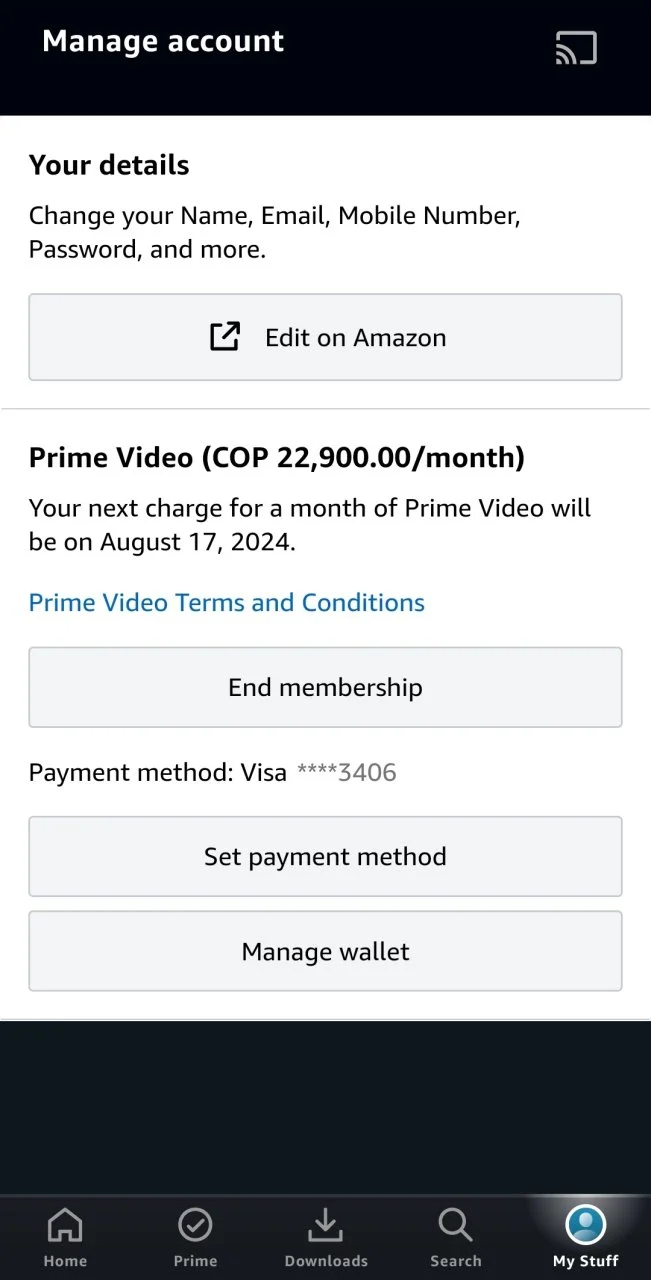Image resolution: width=651 pixels, height=1280 pixels.
Task: Open the Prime Video Terms and Conditions link
Action: tap(227, 603)
